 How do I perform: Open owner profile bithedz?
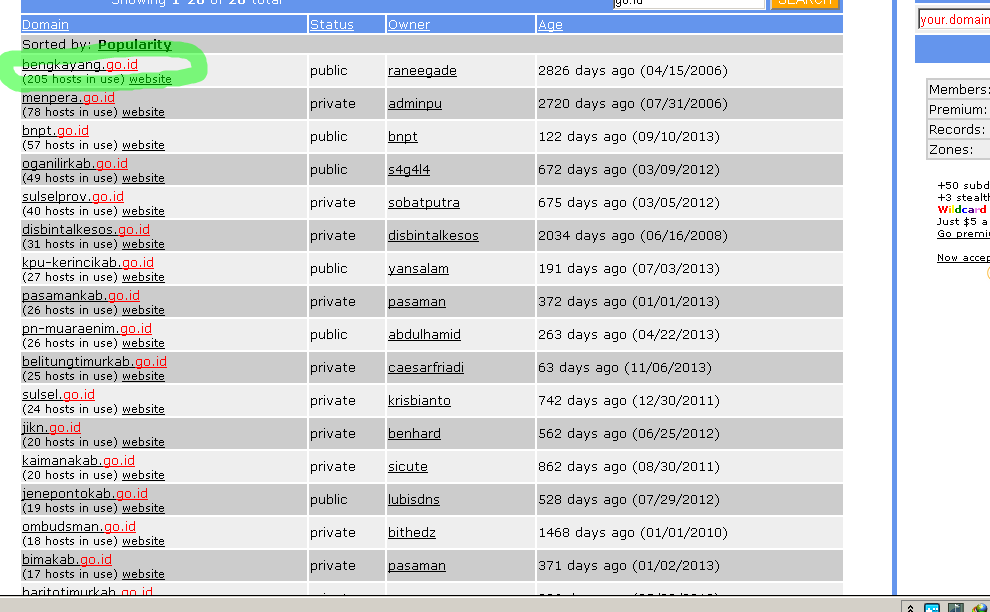412,532
